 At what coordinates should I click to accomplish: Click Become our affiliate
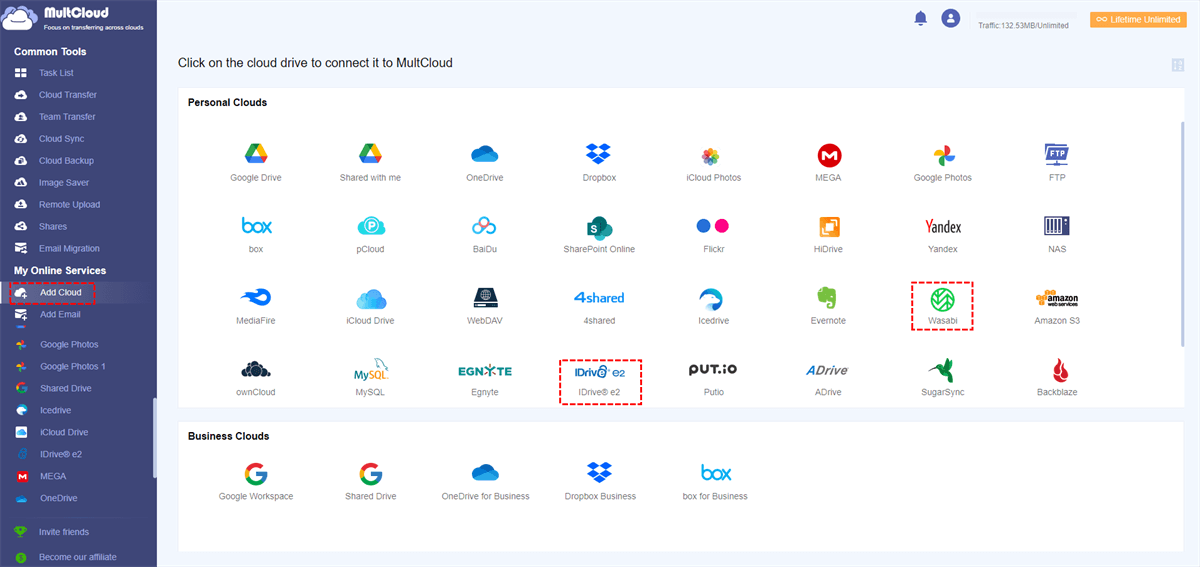tap(78, 557)
